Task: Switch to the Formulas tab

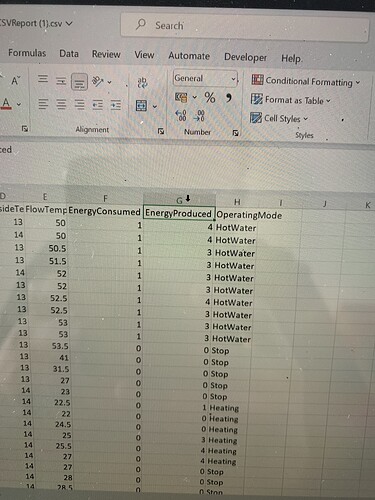Action: click(x=27, y=53)
